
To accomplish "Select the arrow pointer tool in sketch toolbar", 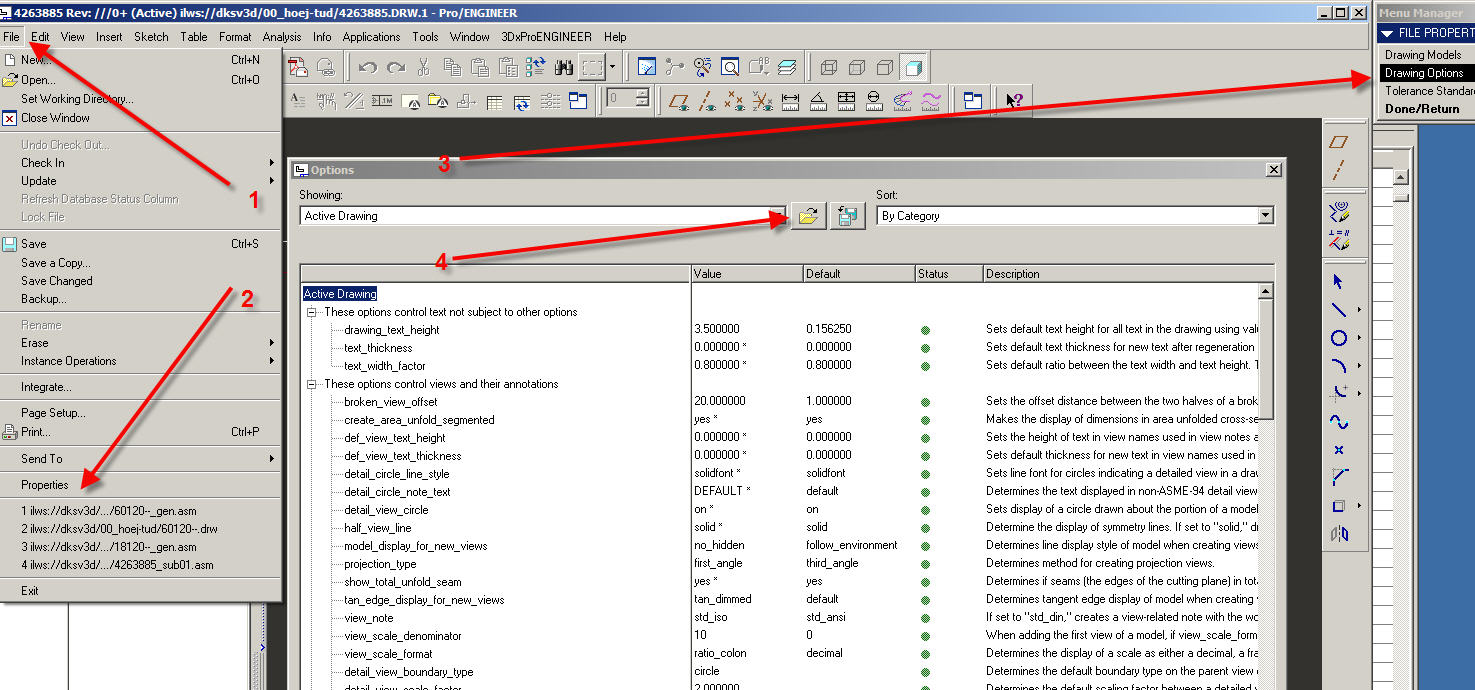I will 1339,282.
